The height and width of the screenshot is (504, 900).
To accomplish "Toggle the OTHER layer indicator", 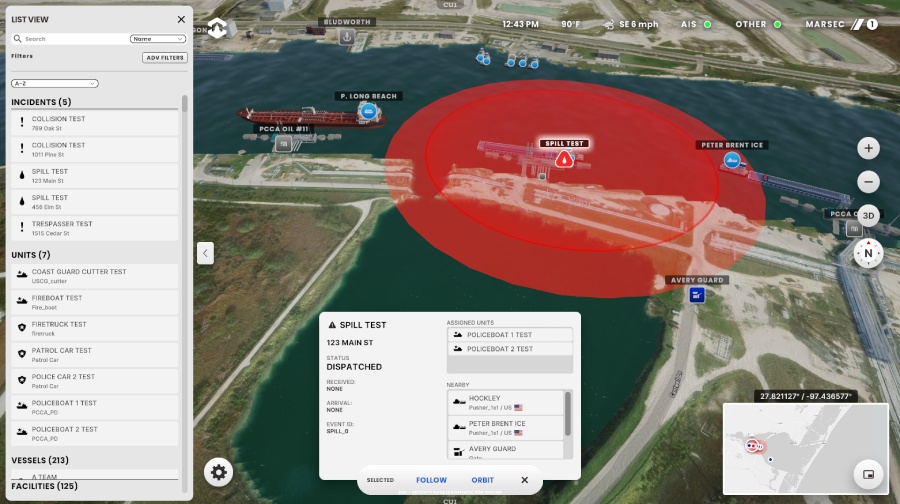I will 759,24.
